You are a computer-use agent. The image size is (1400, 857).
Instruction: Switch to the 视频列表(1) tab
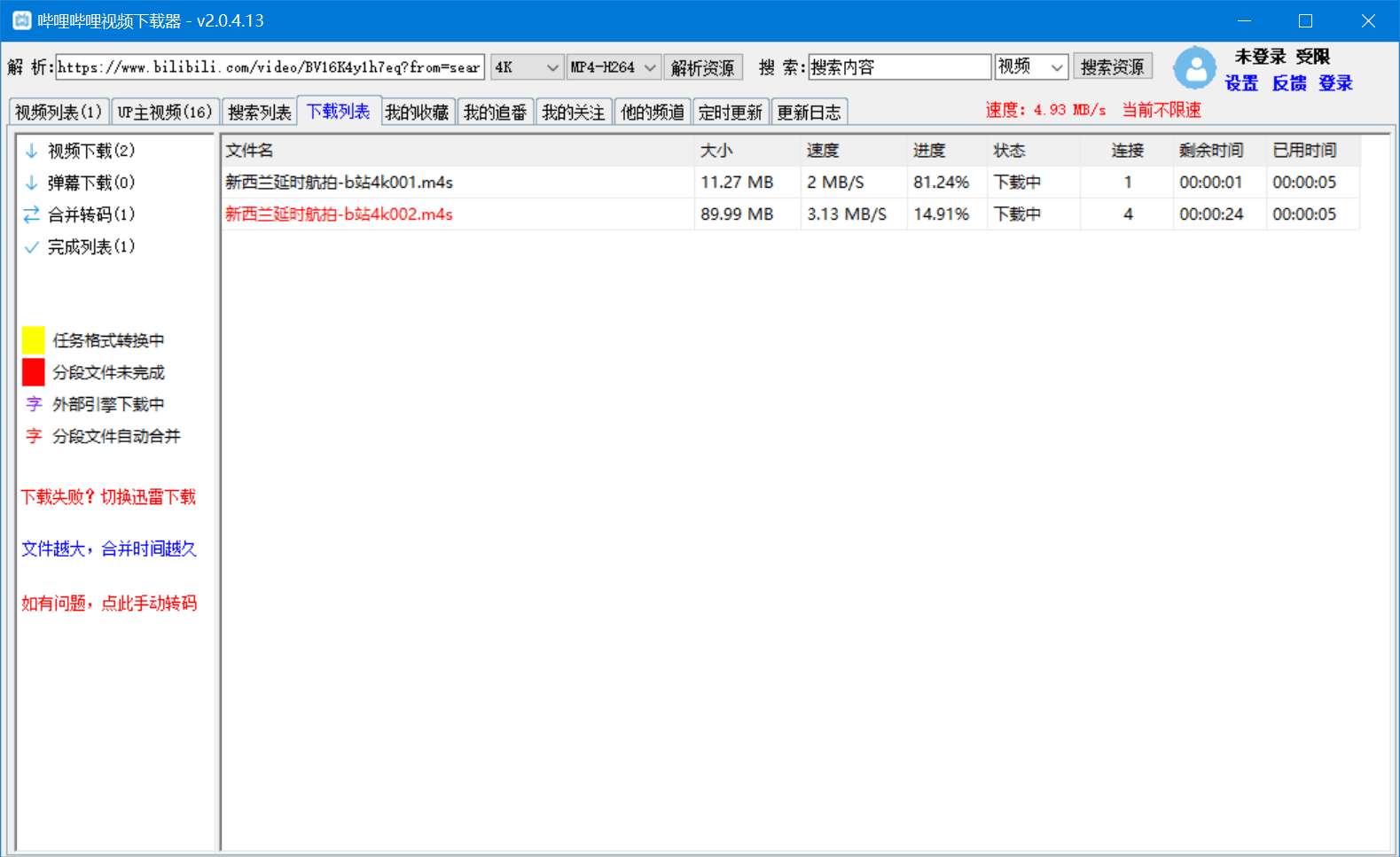pyautogui.click(x=59, y=113)
